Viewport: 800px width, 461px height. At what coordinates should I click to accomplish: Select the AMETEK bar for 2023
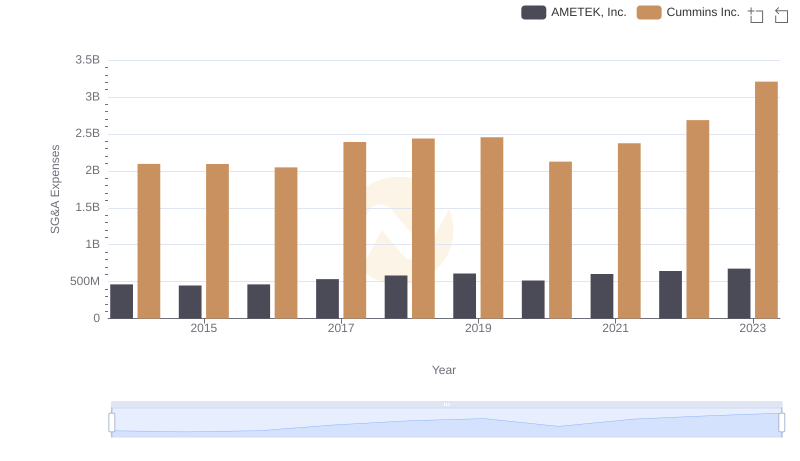click(x=739, y=293)
